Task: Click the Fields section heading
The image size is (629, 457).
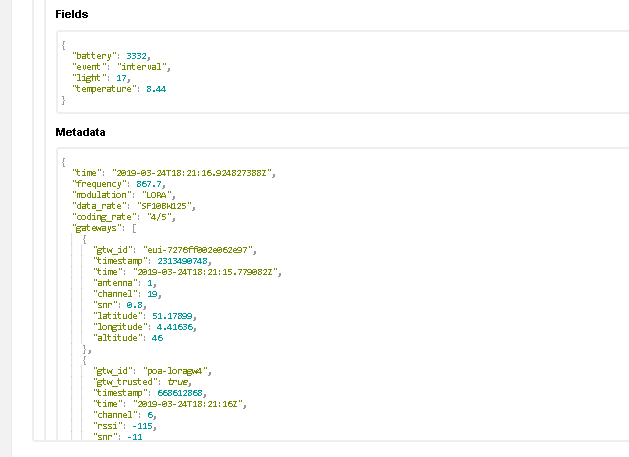Action: 71,15
